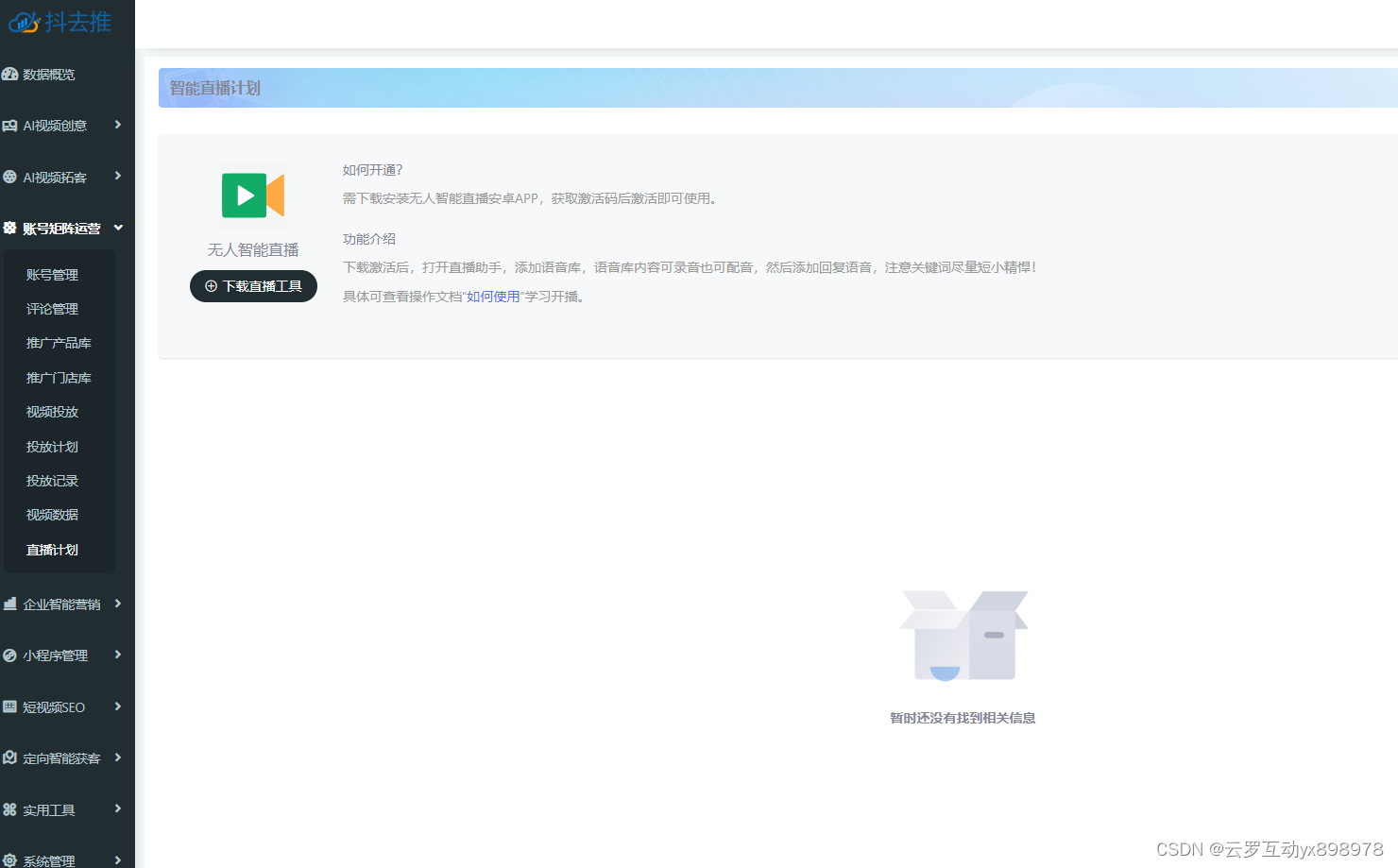The image size is (1398, 868).
Task: Click the 企业智能营销 chart icon
Action: pos(10,604)
